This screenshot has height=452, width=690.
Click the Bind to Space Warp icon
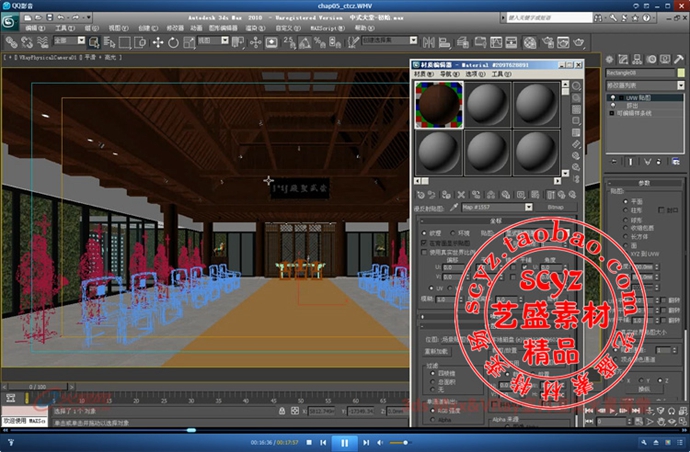(x=43, y=42)
